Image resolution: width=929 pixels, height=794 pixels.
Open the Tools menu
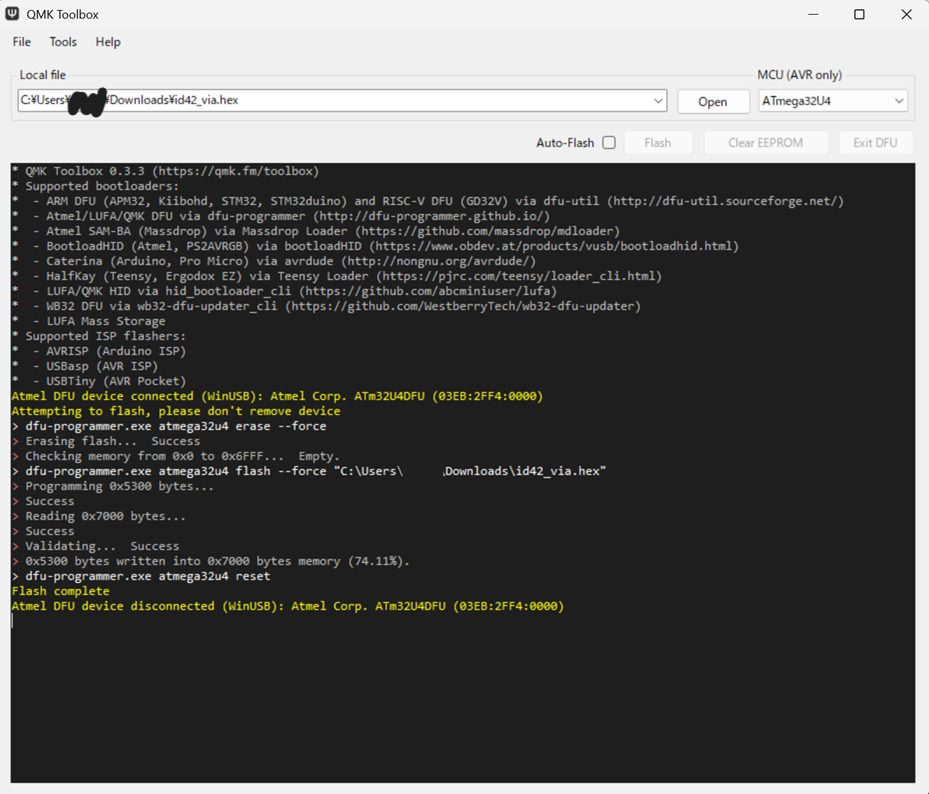[x=63, y=42]
